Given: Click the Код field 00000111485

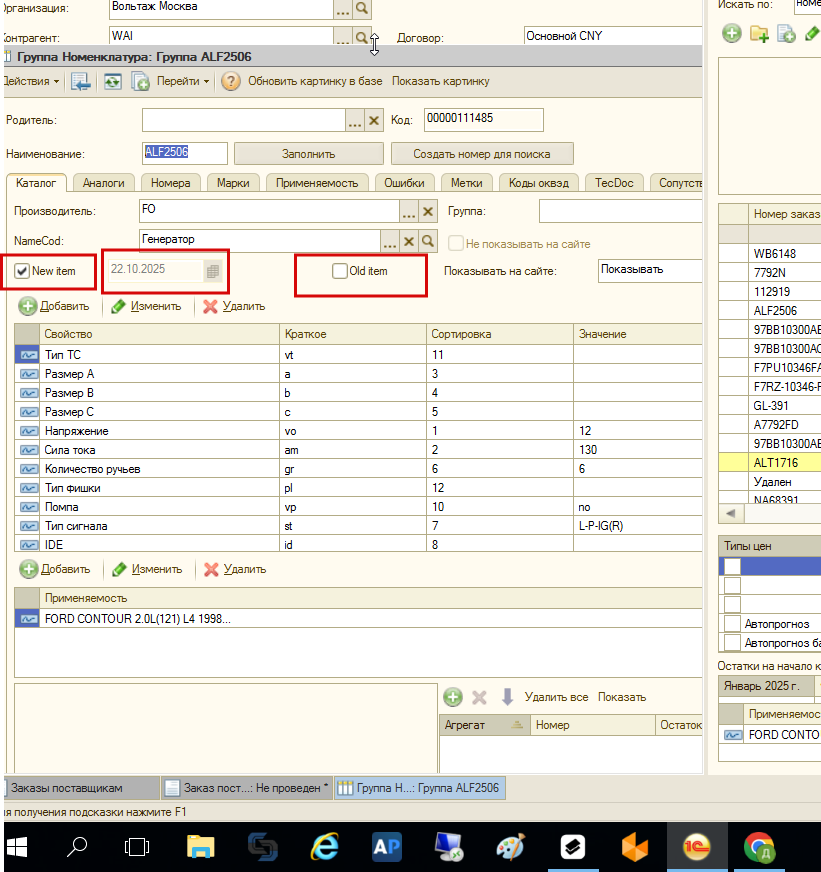Looking at the screenshot, I should [x=483, y=120].
